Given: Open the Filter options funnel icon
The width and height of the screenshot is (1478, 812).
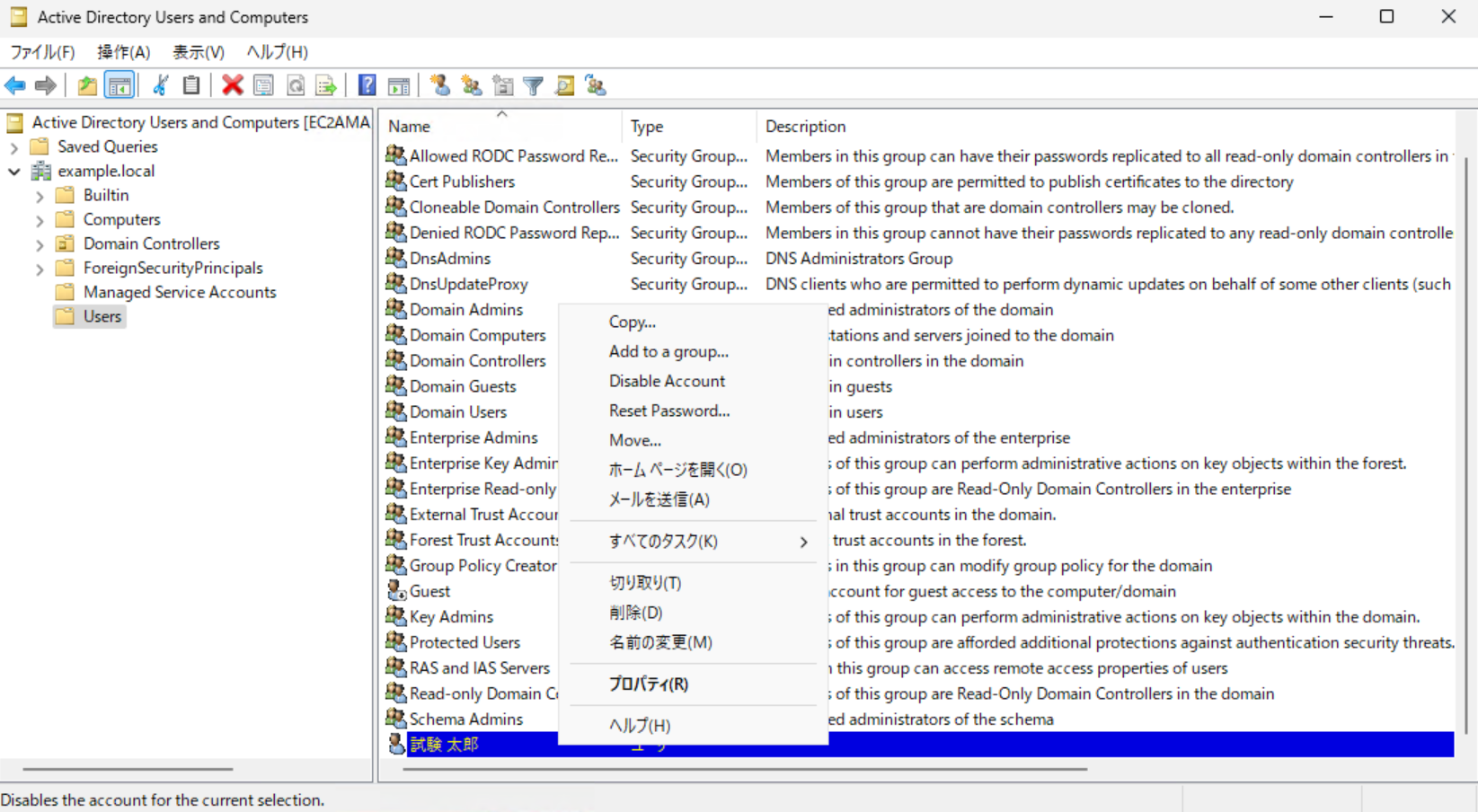Looking at the screenshot, I should pyautogui.click(x=534, y=86).
